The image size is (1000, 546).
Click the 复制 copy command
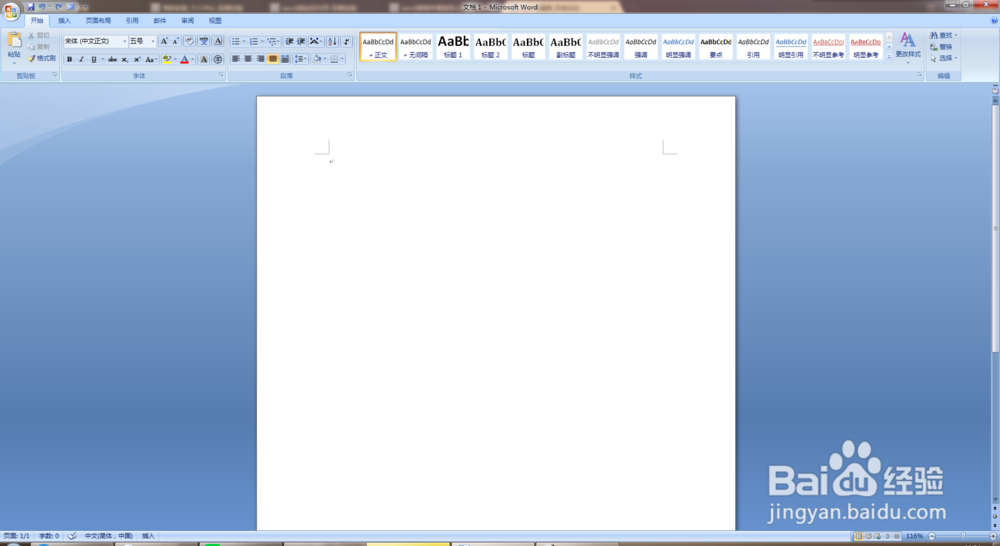[38, 47]
